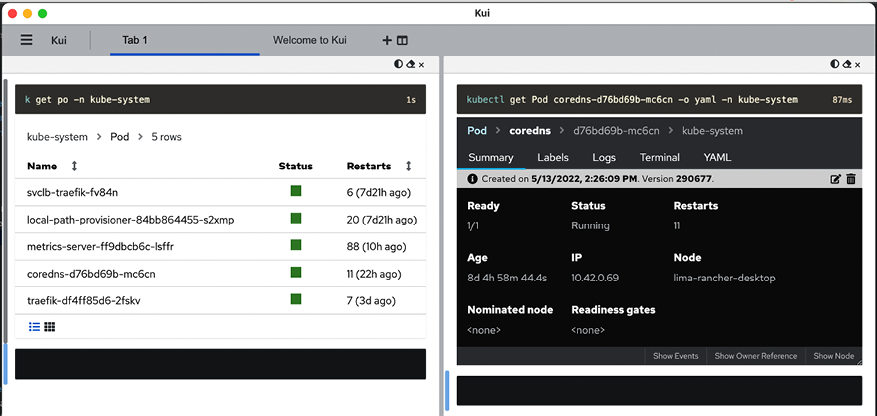The height and width of the screenshot is (416, 877).
Task: Open pod svclb-traefik-fv84n
Action: coord(72,193)
